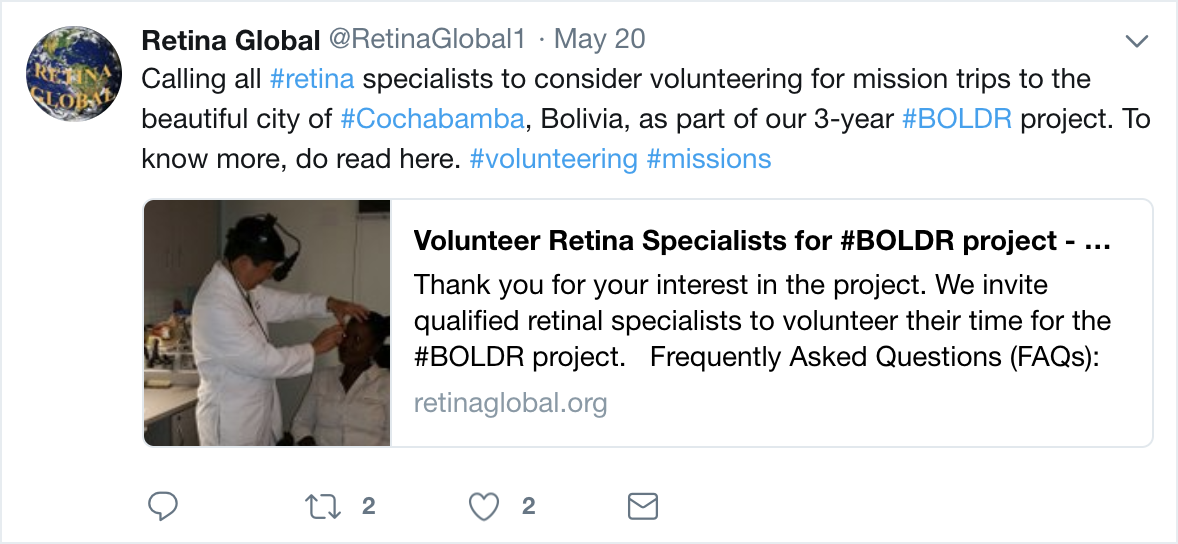Open the link card doctor examination thumbnail
This screenshot has height=544, width=1178.
tap(267, 323)
